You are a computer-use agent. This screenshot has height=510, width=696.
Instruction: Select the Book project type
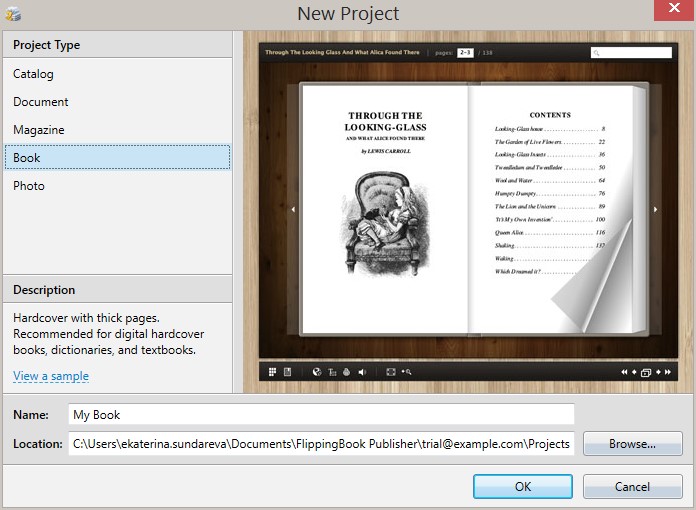[118, 157]
